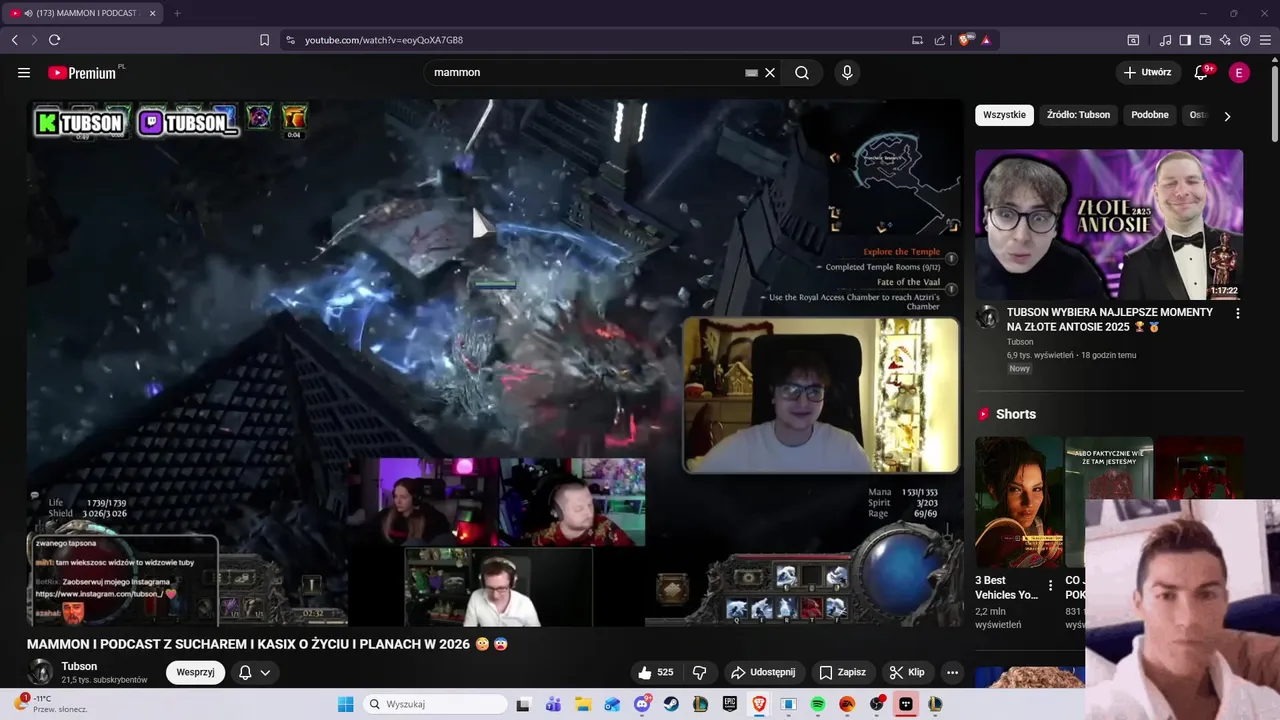The height and width of the screenshot is (720, 1280).
Task: Click the Wesprzyj join button
Action: [x=195, y=672]
